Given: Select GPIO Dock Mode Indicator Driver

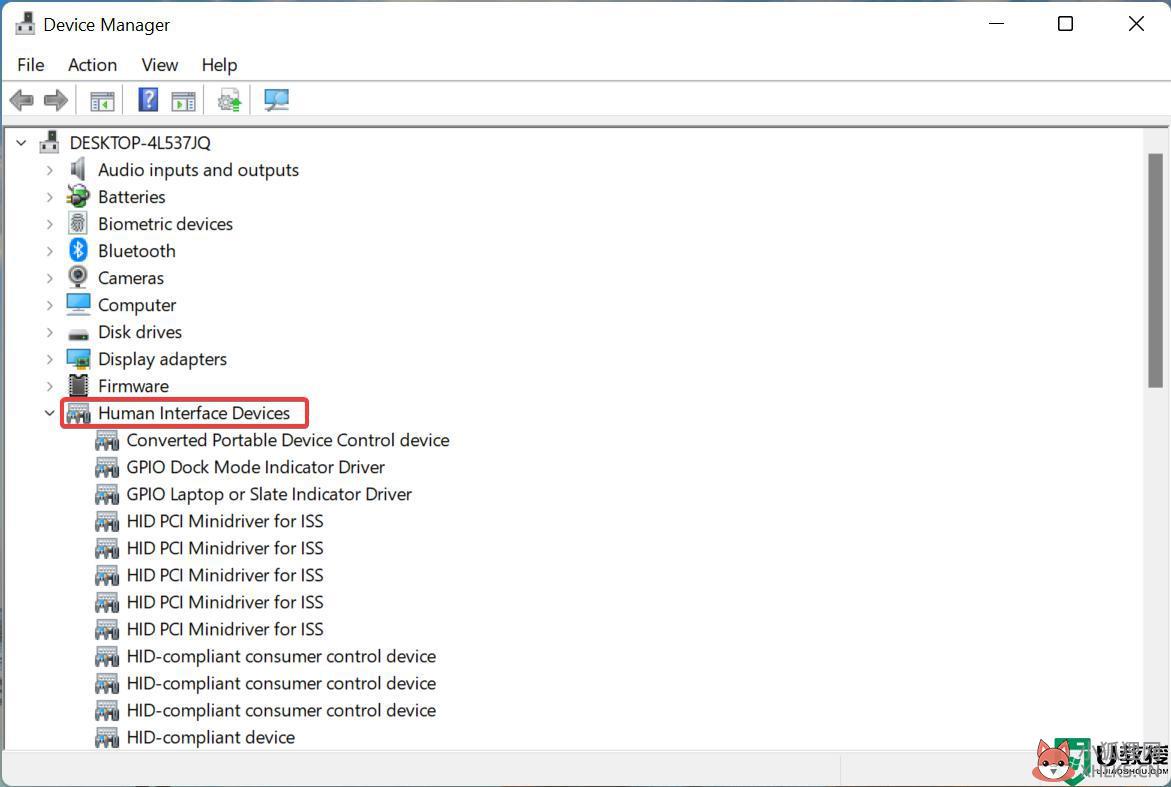Looking at the screenshot, I should [255, 467].
